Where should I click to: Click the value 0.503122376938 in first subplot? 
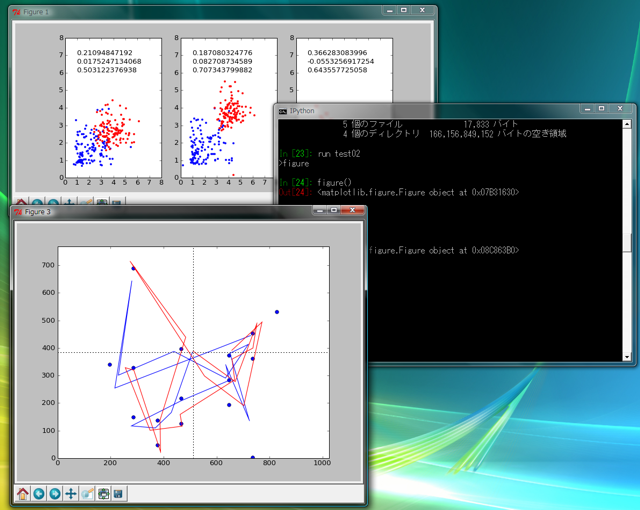click(107, 70)
